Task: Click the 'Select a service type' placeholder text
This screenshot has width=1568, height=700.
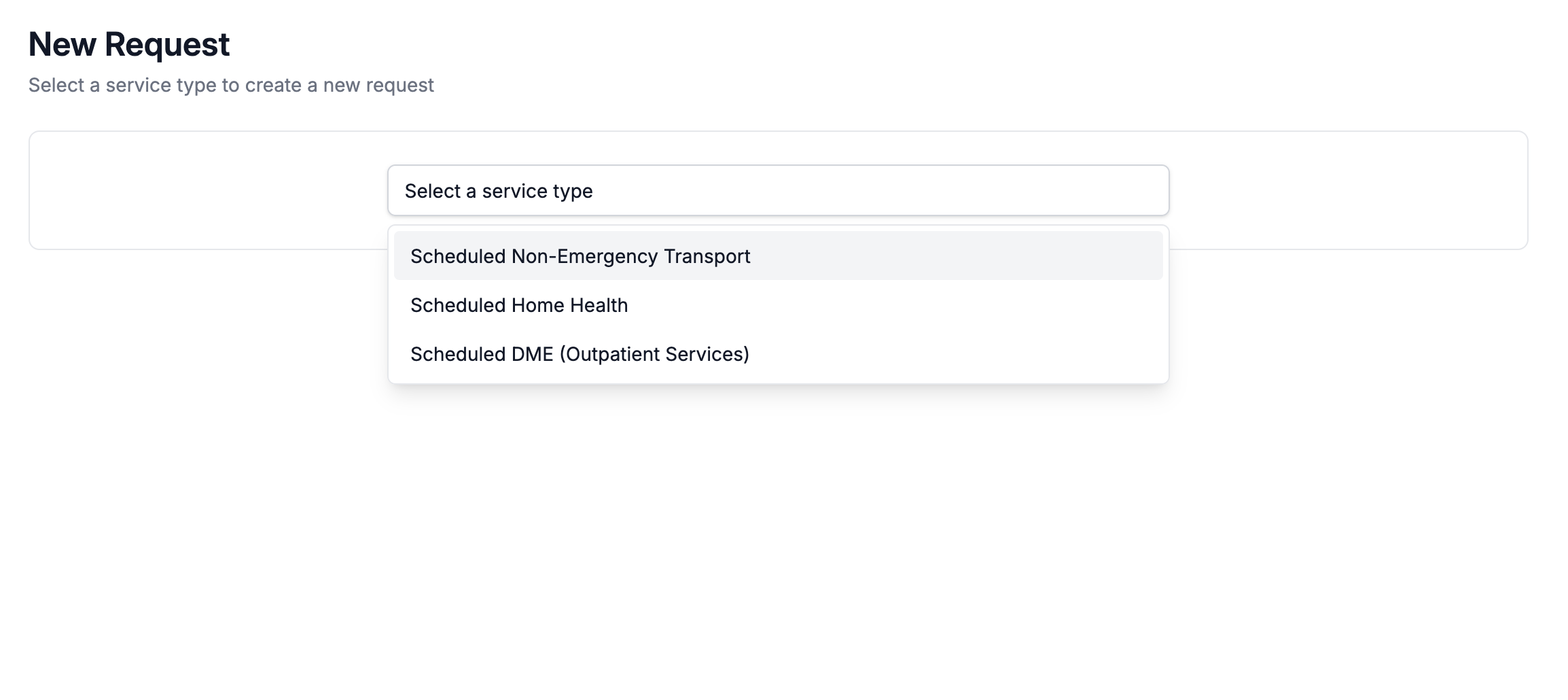Action: [x=499, y=192]
